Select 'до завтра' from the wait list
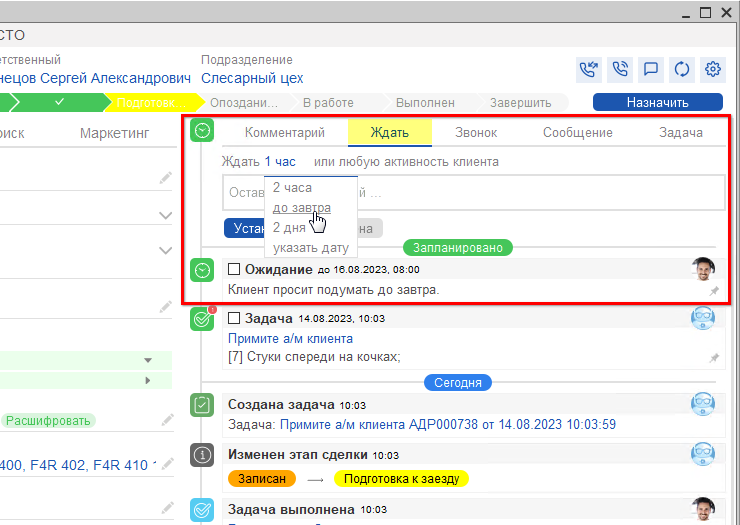 click(x=301, y=207)
